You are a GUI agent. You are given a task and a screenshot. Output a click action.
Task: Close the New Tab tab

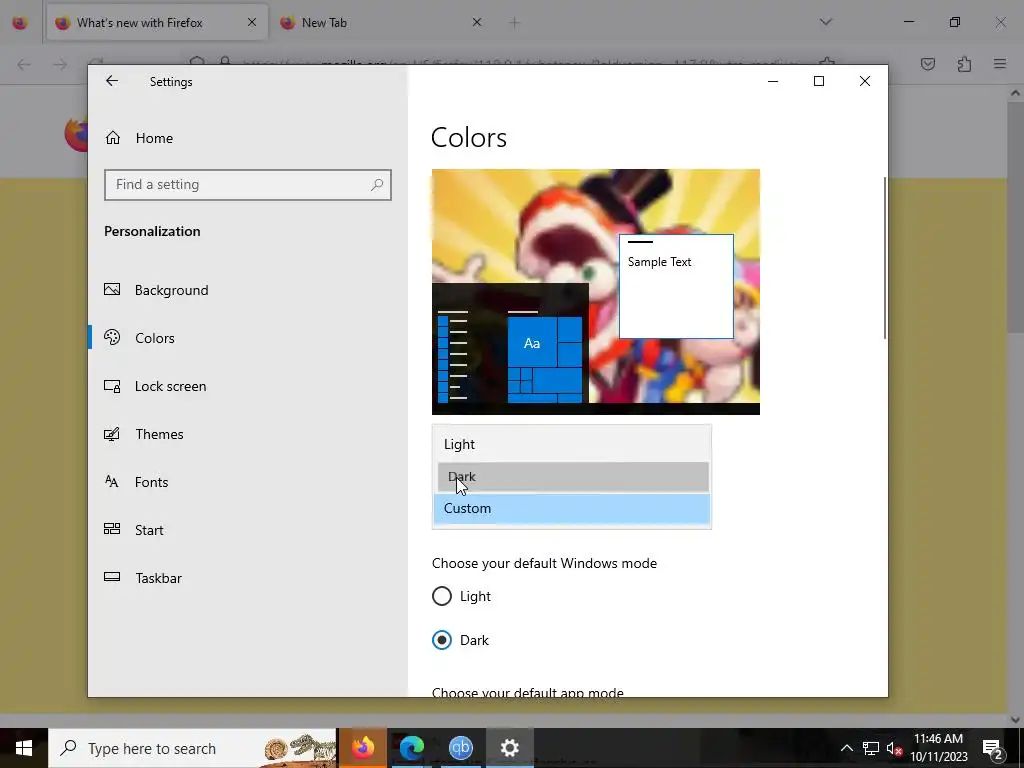click(477, 22)
